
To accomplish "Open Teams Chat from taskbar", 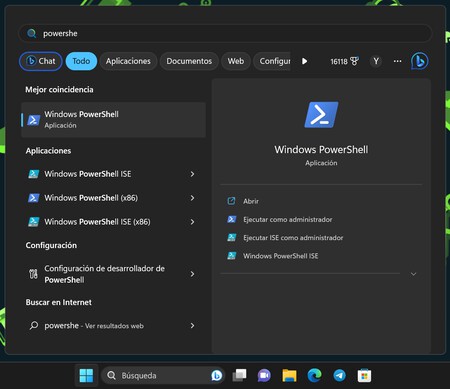I will (x=264, y=376).
